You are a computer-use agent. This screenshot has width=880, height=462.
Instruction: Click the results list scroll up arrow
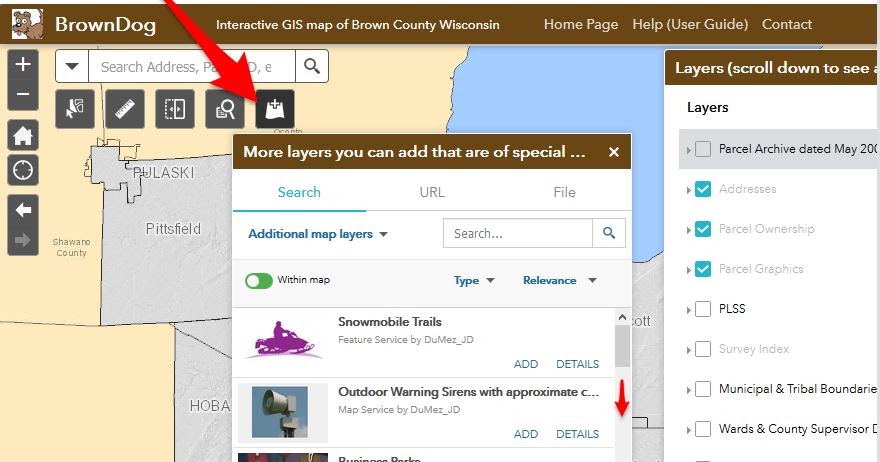tap(622, 318)
